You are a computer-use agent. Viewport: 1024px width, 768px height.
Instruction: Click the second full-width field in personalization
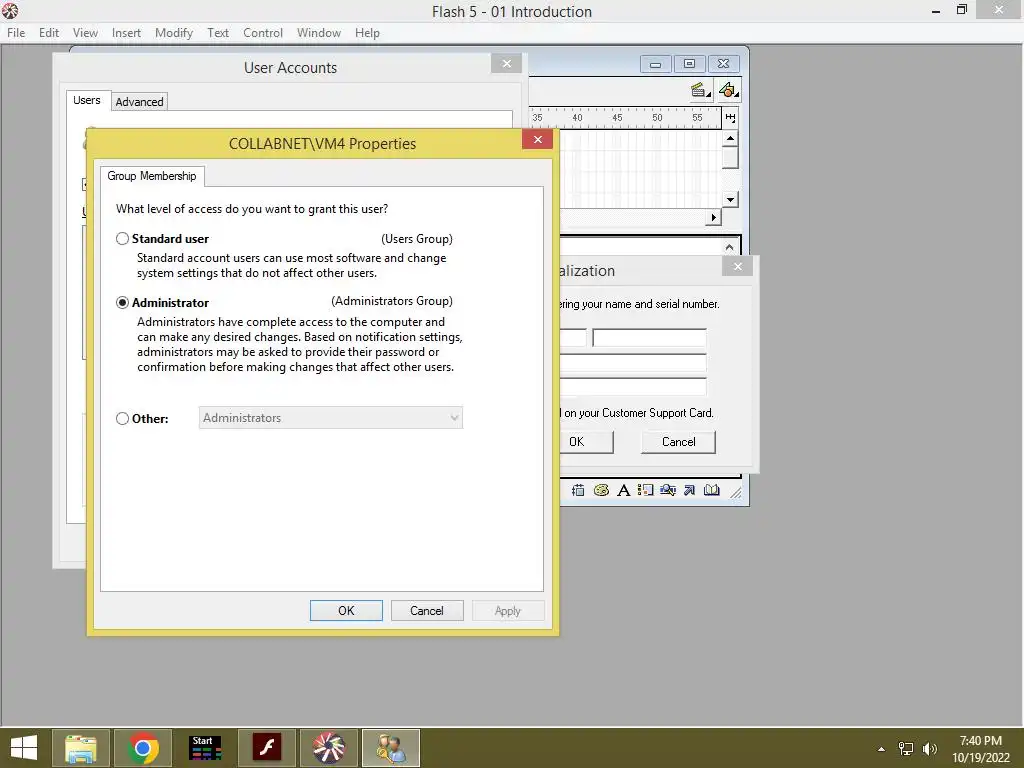[x=633, y=363]
